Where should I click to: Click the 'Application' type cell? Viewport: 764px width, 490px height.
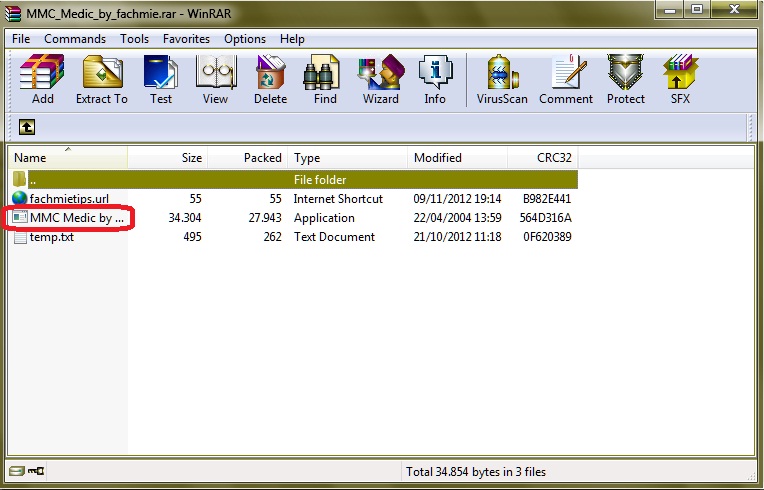tap(324, 218)
